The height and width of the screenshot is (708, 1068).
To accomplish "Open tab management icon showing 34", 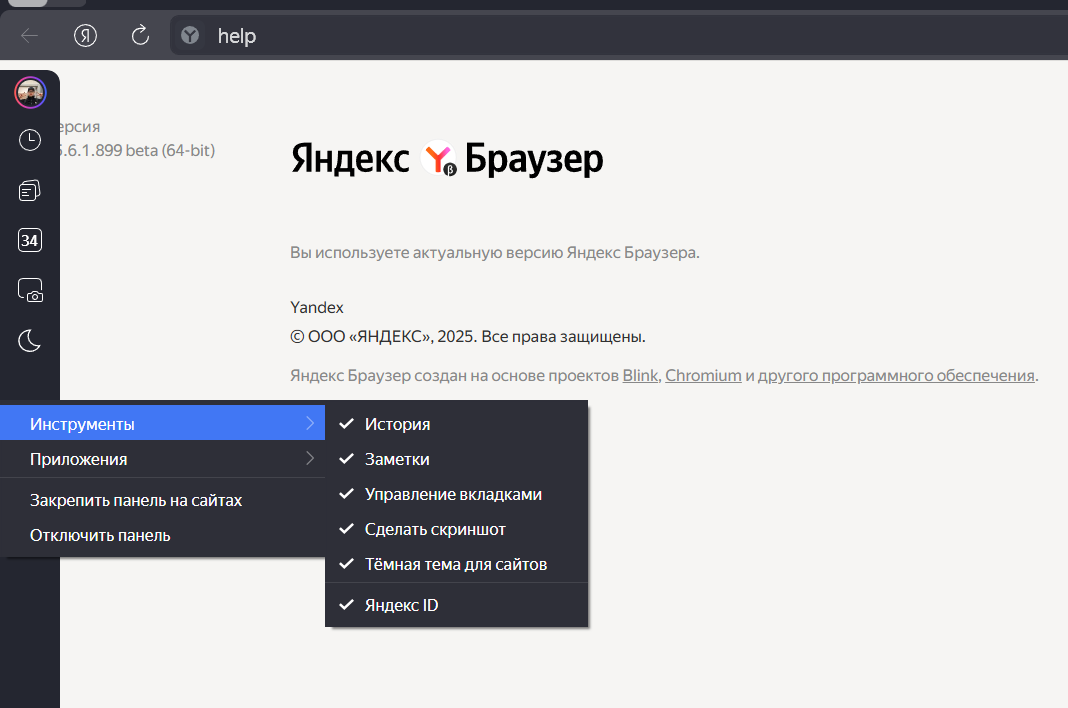I will [x=30, y=241].
